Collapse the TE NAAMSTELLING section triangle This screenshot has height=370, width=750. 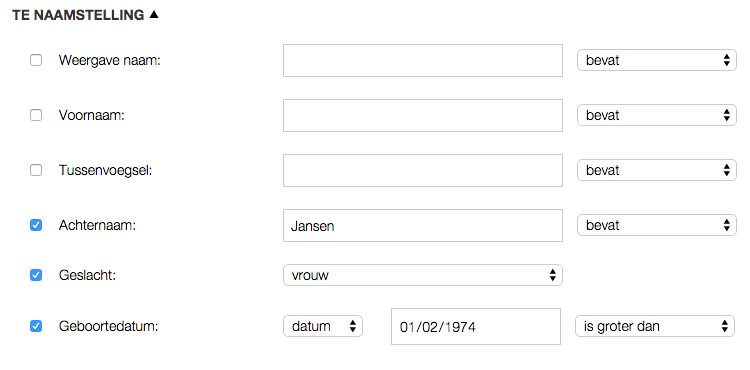(153, 15)
